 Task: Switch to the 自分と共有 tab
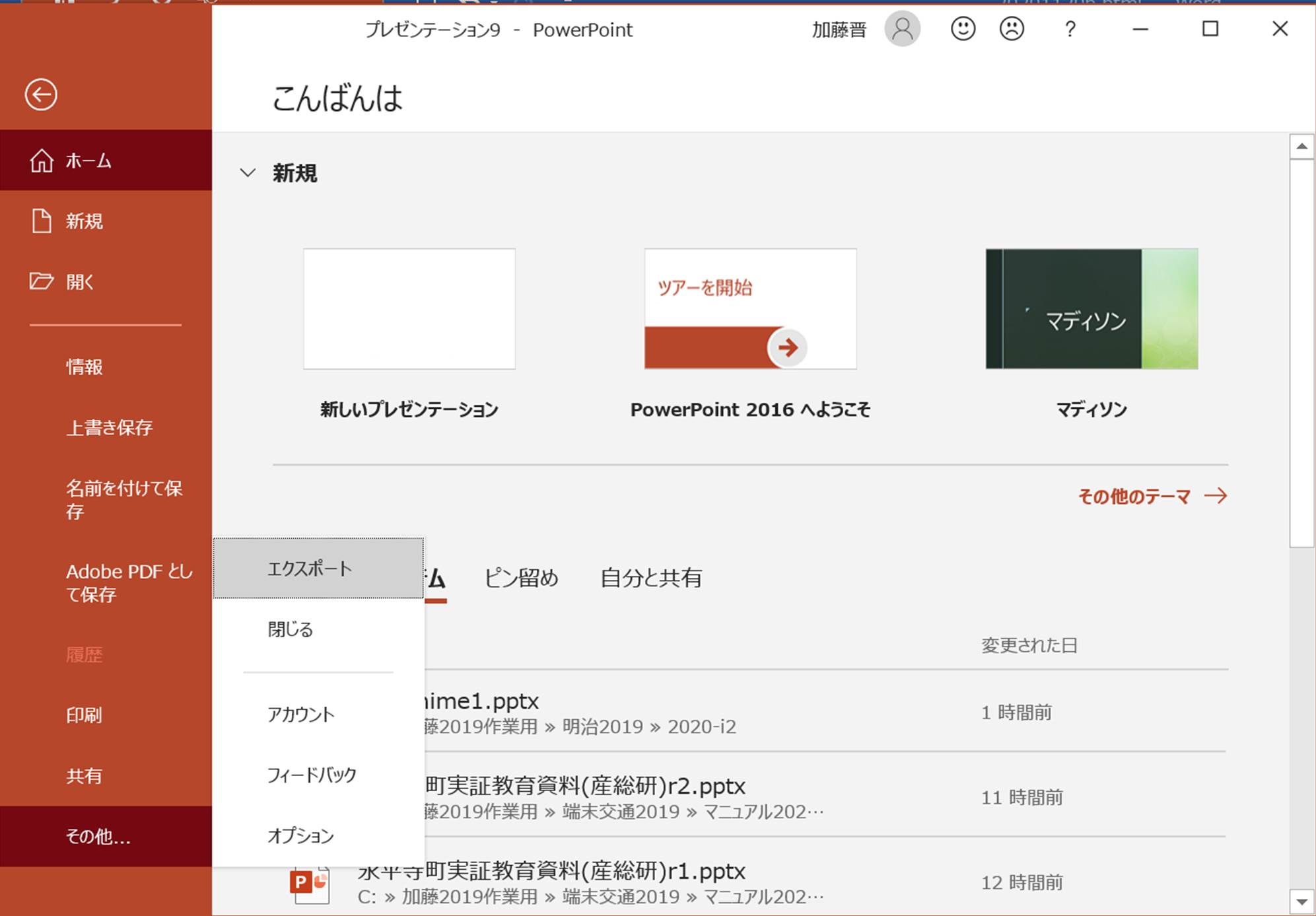(650, 578)
